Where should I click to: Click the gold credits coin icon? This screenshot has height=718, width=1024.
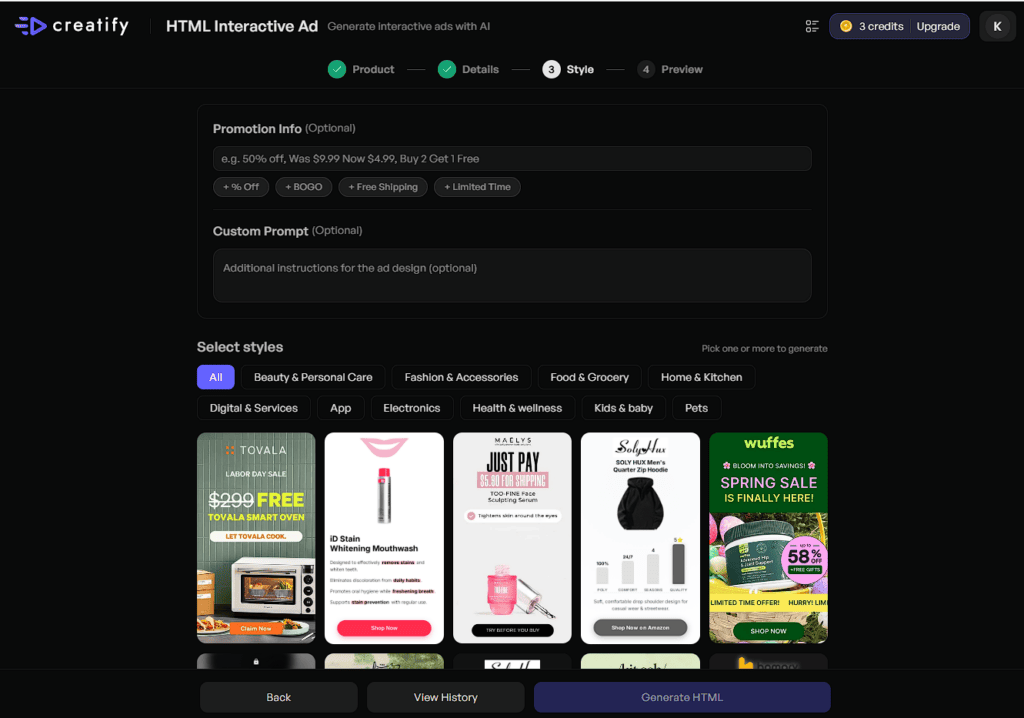[x=846, y=26]
